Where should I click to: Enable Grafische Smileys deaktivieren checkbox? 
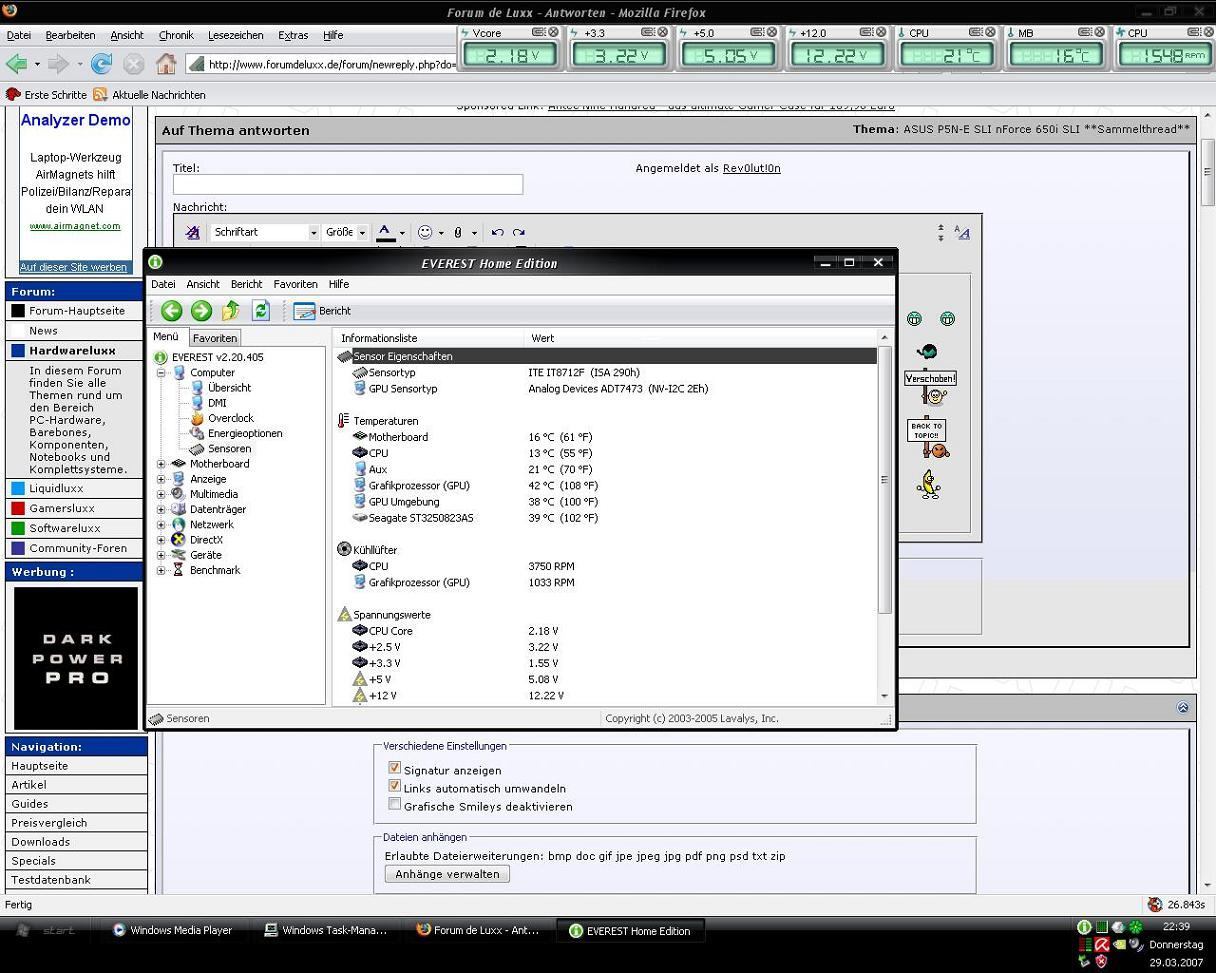(x=394, y=804)
